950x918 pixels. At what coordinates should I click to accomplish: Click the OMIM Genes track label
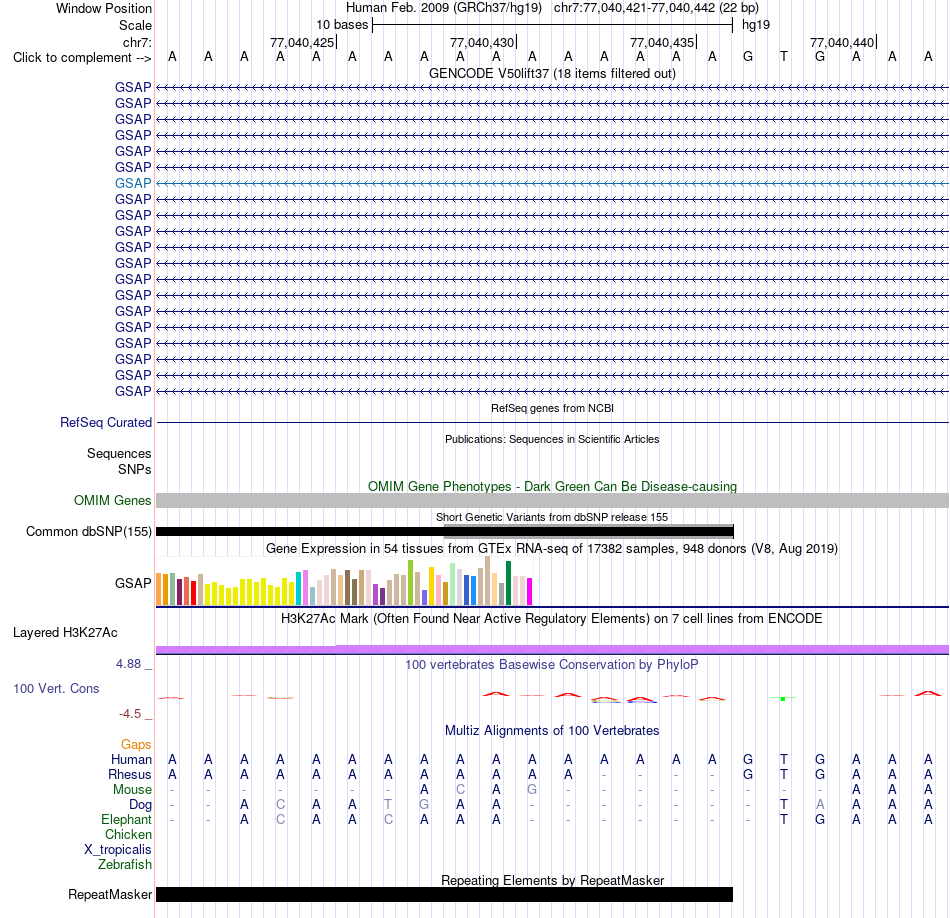click(x=112, y=501)
